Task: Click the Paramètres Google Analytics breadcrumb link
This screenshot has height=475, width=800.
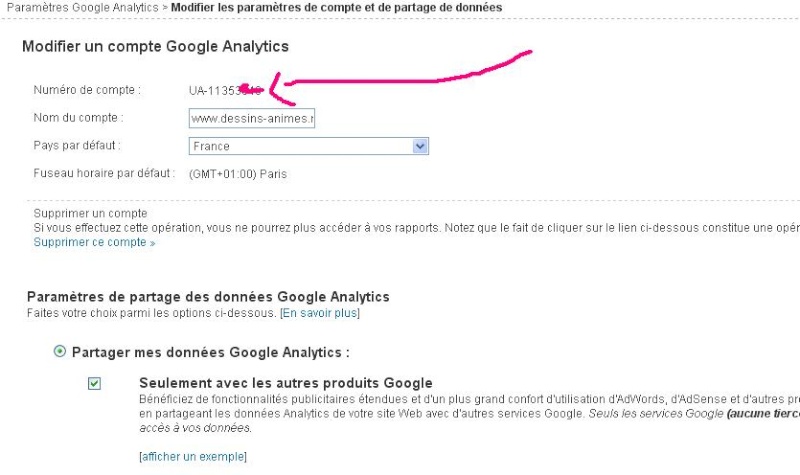Action: [x=82, y=8]
